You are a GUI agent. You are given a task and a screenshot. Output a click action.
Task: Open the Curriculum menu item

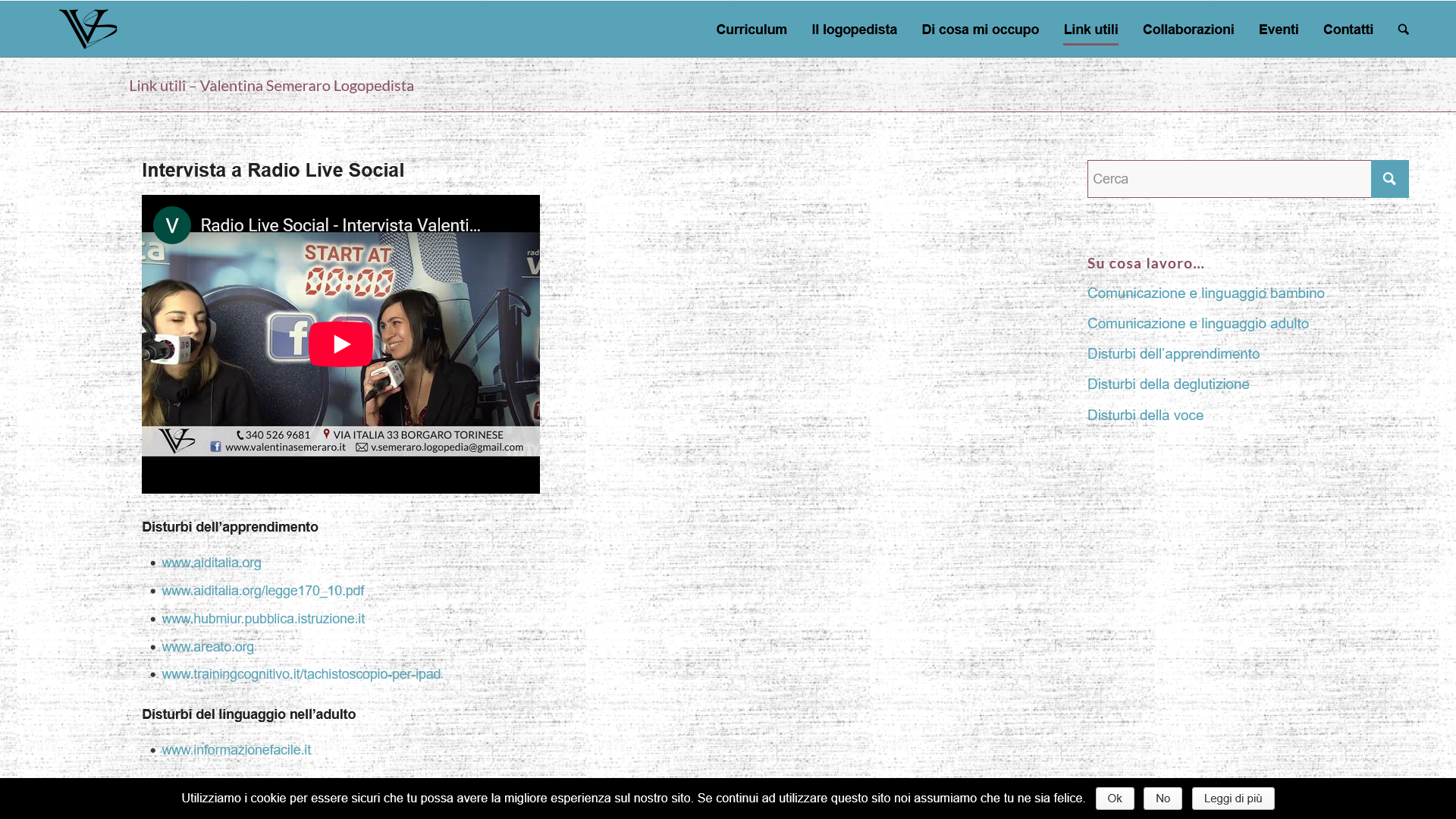752,30
